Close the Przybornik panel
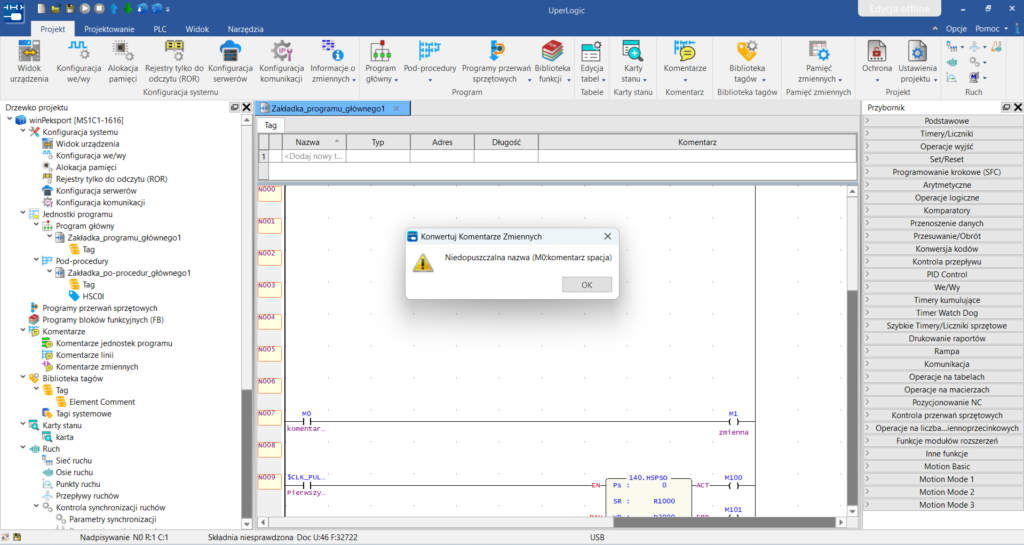 point(1017,107)
